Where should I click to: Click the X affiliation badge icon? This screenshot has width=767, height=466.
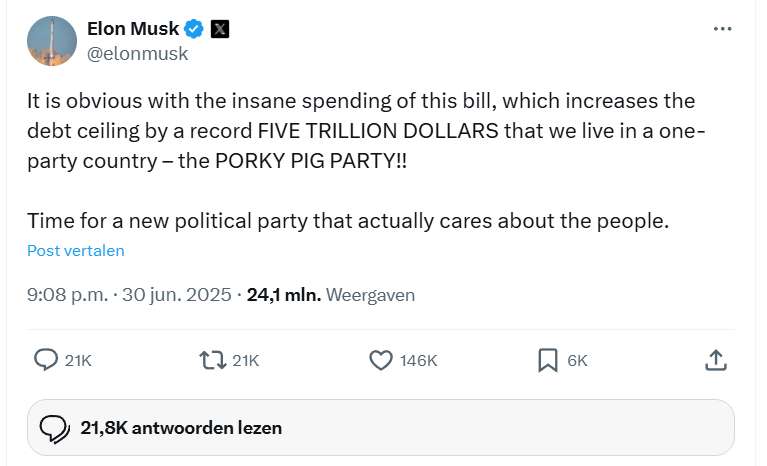pyautogui.click(x=220, y=29)
